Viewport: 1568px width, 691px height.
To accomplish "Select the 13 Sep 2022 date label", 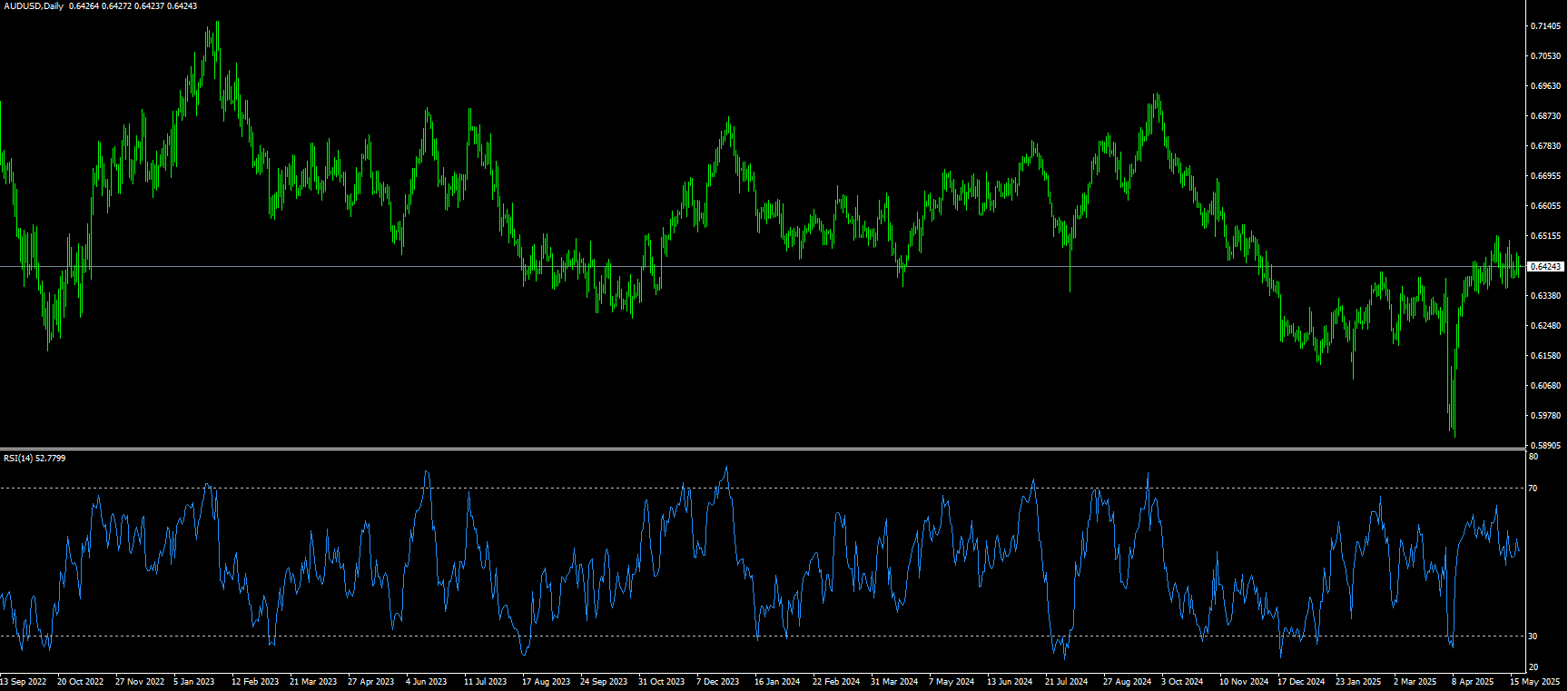I will (x=23, y=682).
